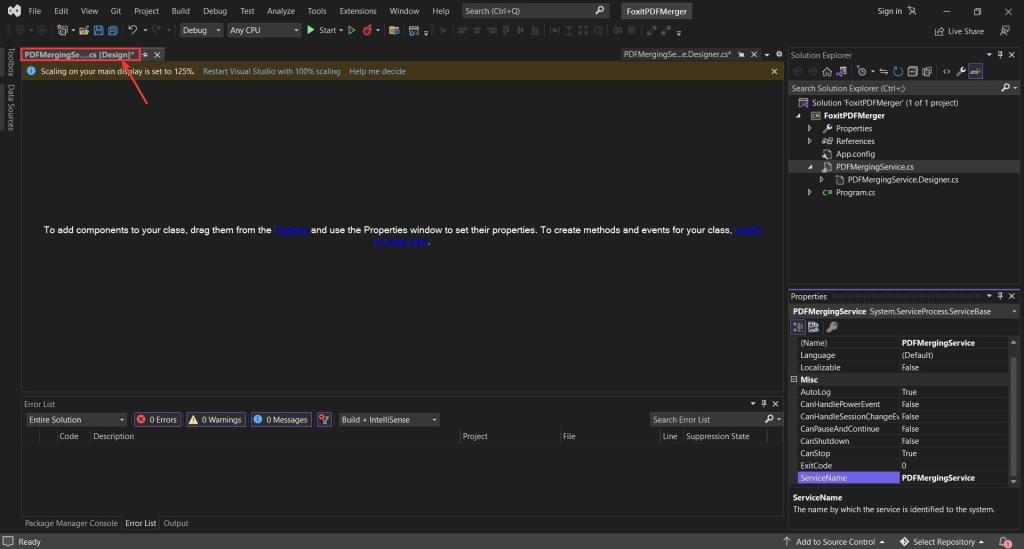Click the Undo arrow icon

pyautogui.click(x=133, y=30)
